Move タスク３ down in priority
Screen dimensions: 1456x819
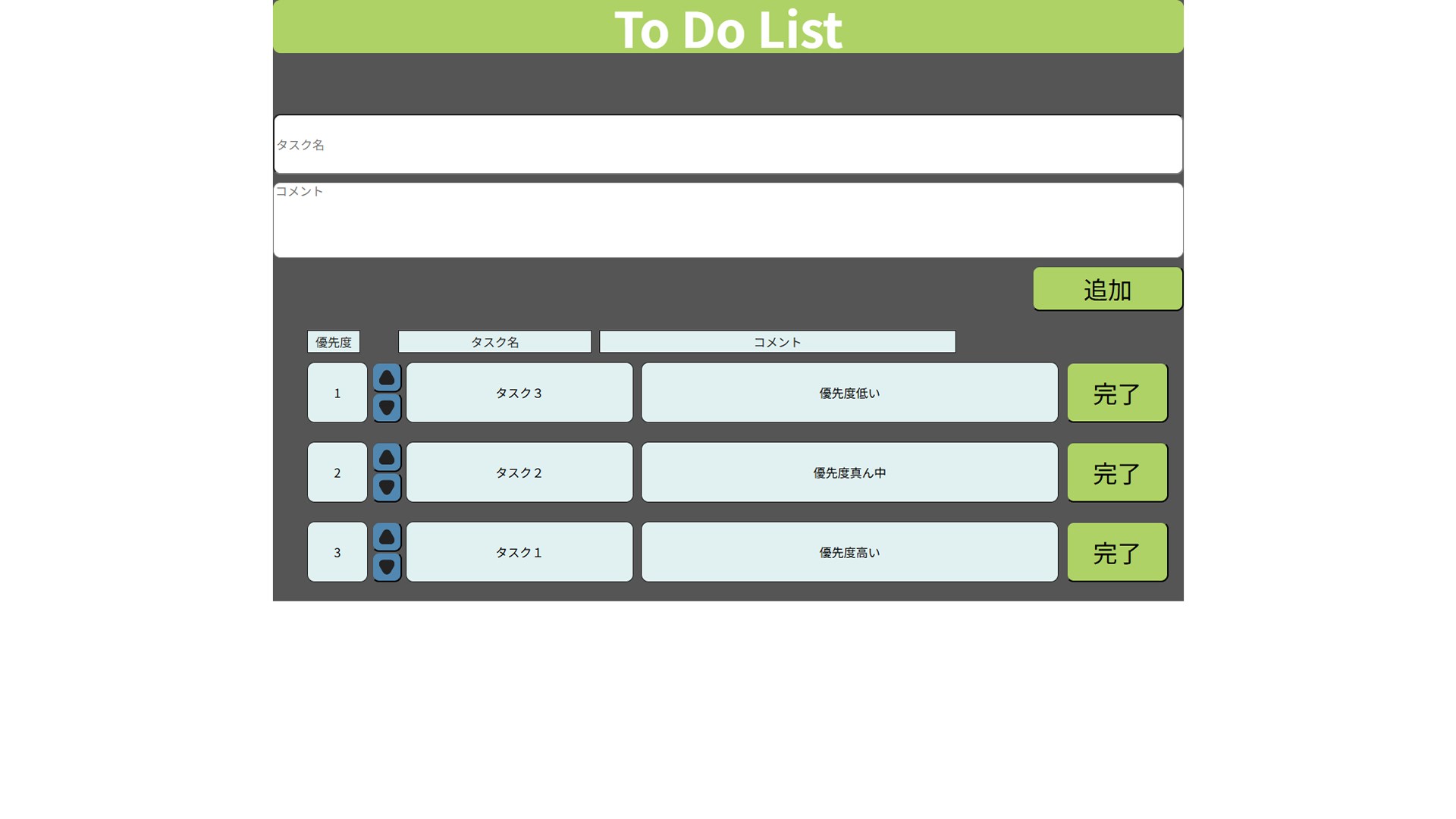387,408
